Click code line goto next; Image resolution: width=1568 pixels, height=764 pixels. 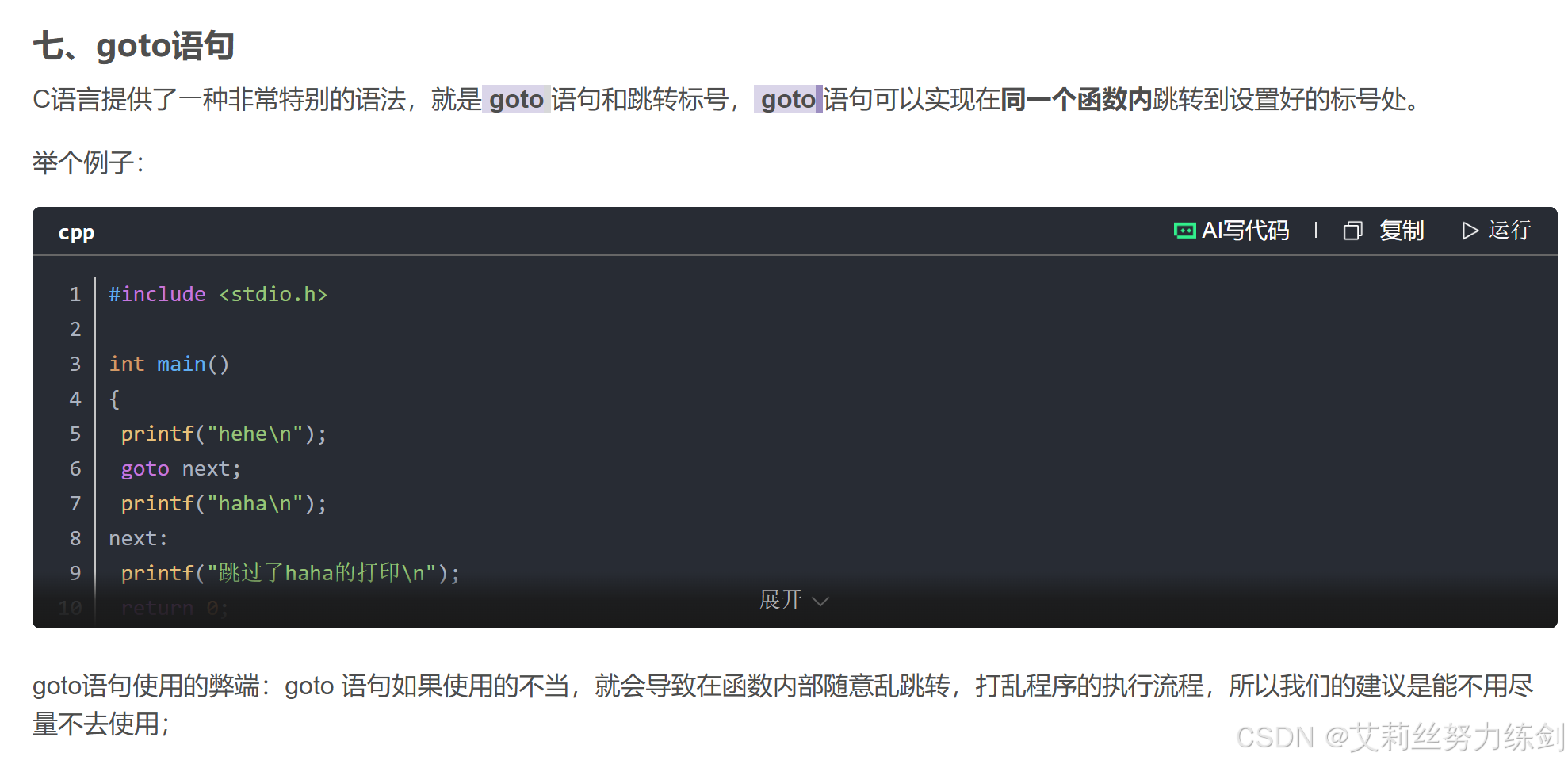tap(181, 468)
